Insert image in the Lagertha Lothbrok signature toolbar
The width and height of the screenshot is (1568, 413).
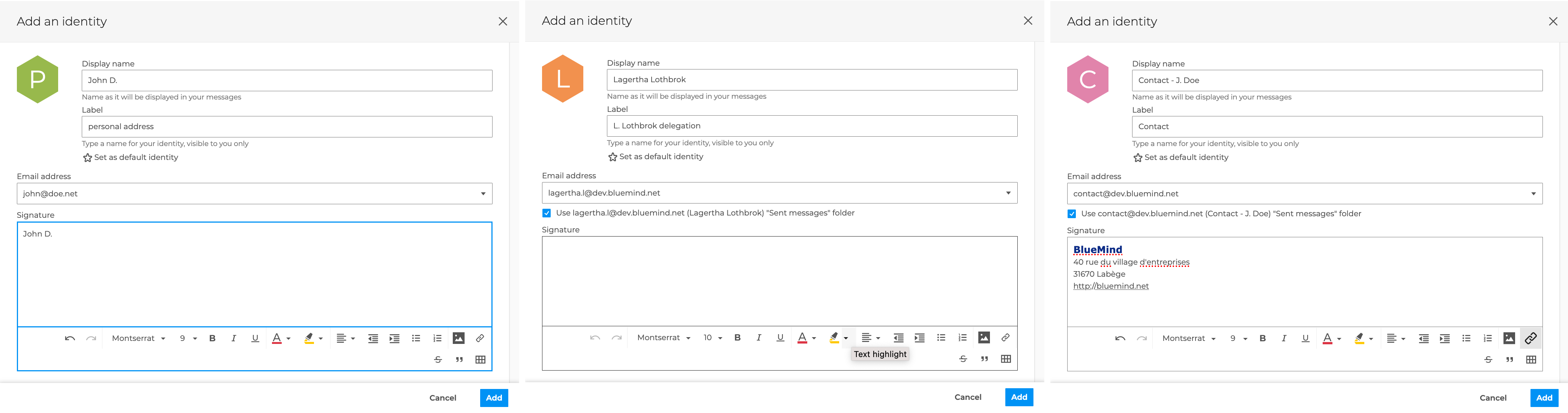(984, 338)
